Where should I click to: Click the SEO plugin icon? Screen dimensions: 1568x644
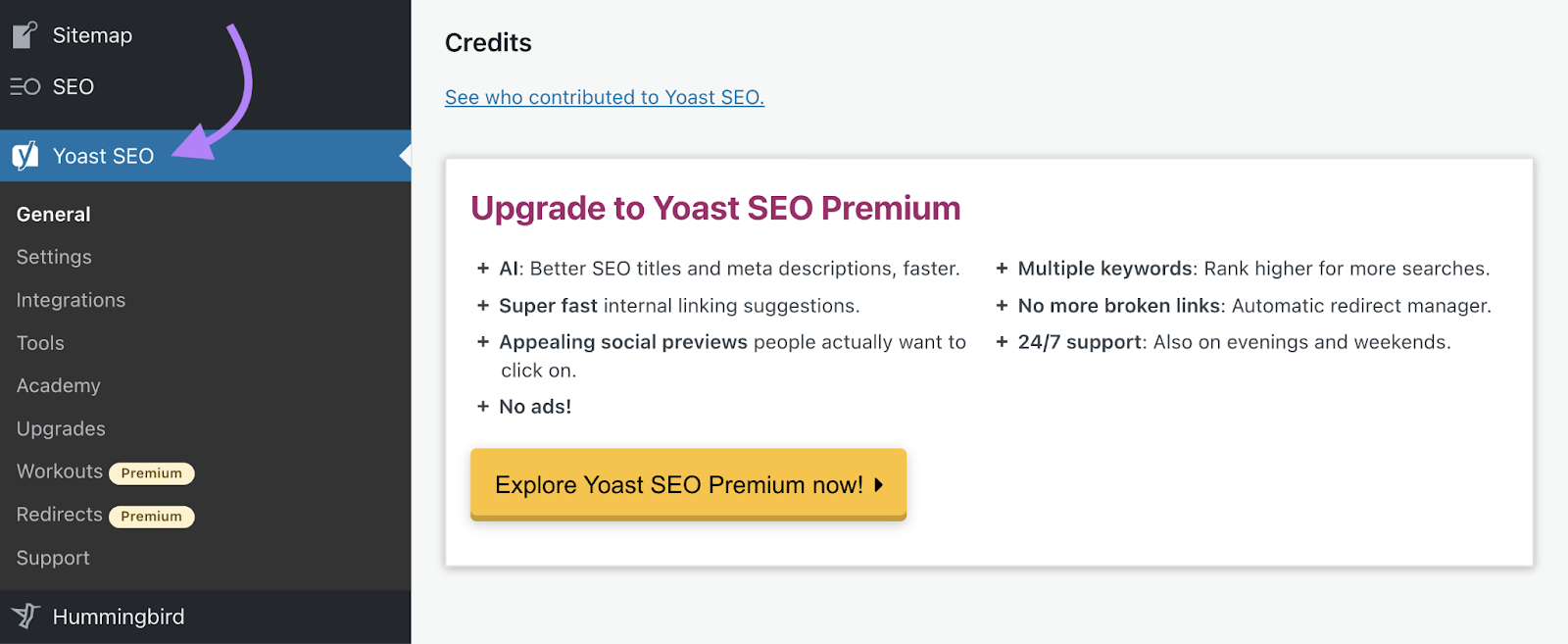(x=24, y=86)
